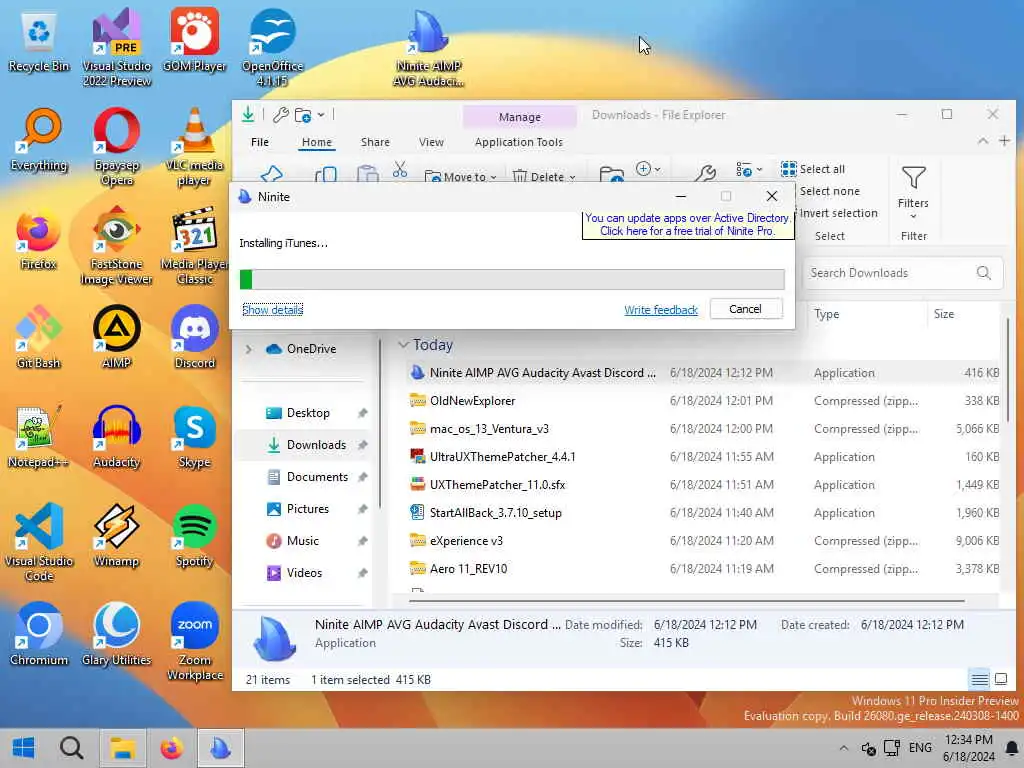Image resolution: width=1024 pixels, height=768 pixels.
Task: Select the OldNewExplorer file row
Action: point(703,400)
